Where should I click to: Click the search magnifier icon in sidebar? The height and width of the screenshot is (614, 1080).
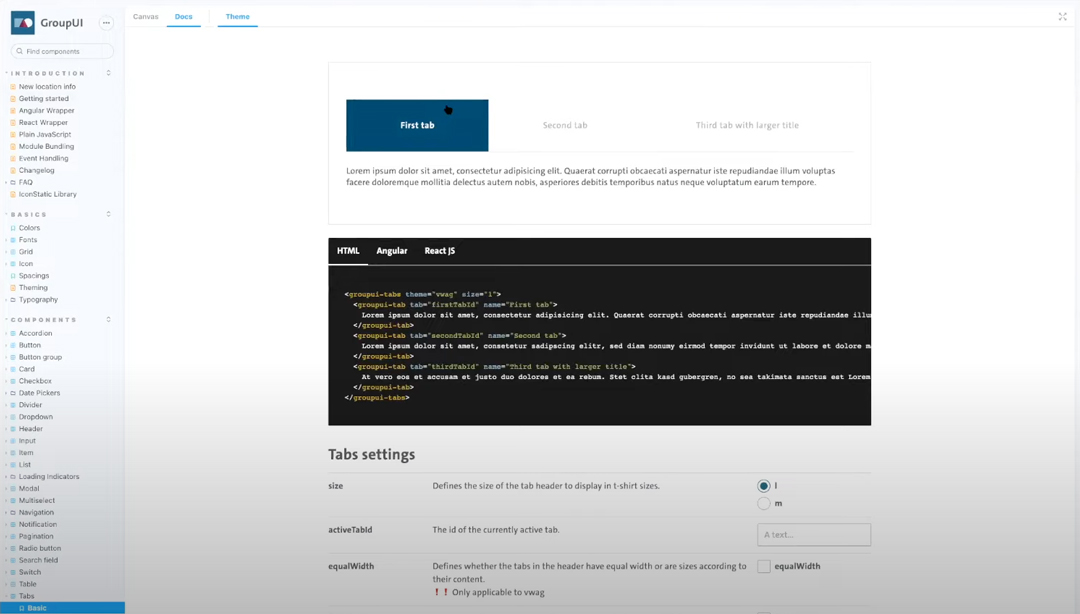point(19,51)
